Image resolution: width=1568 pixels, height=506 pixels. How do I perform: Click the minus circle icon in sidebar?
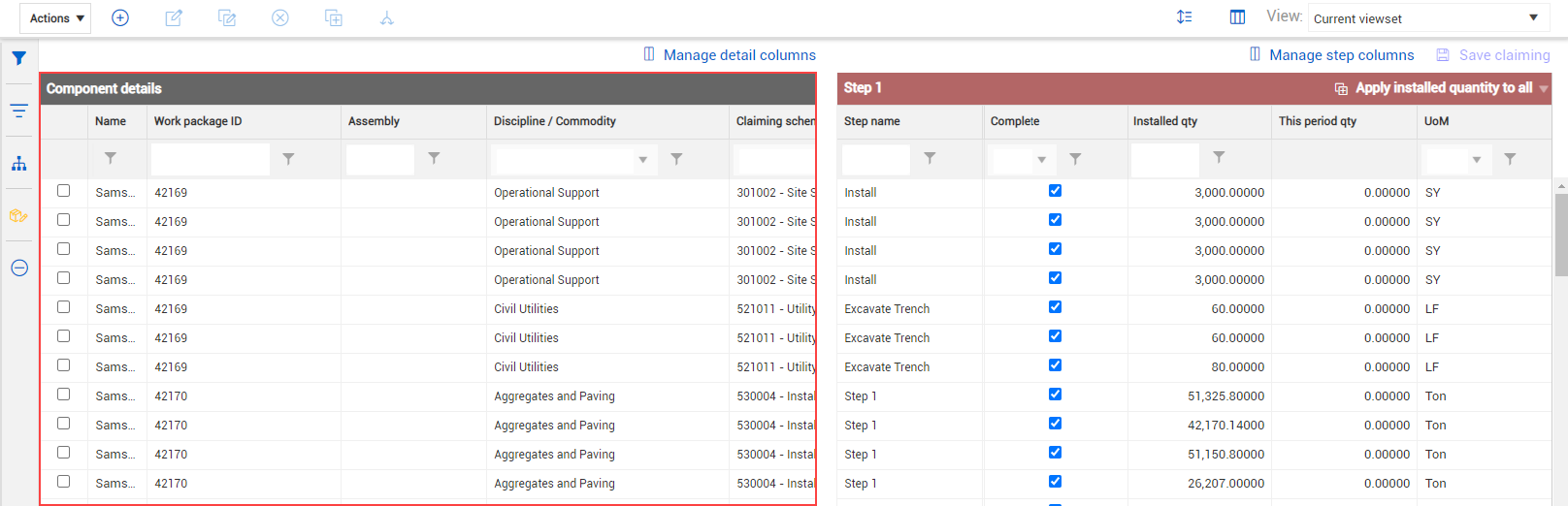(18, 269)
